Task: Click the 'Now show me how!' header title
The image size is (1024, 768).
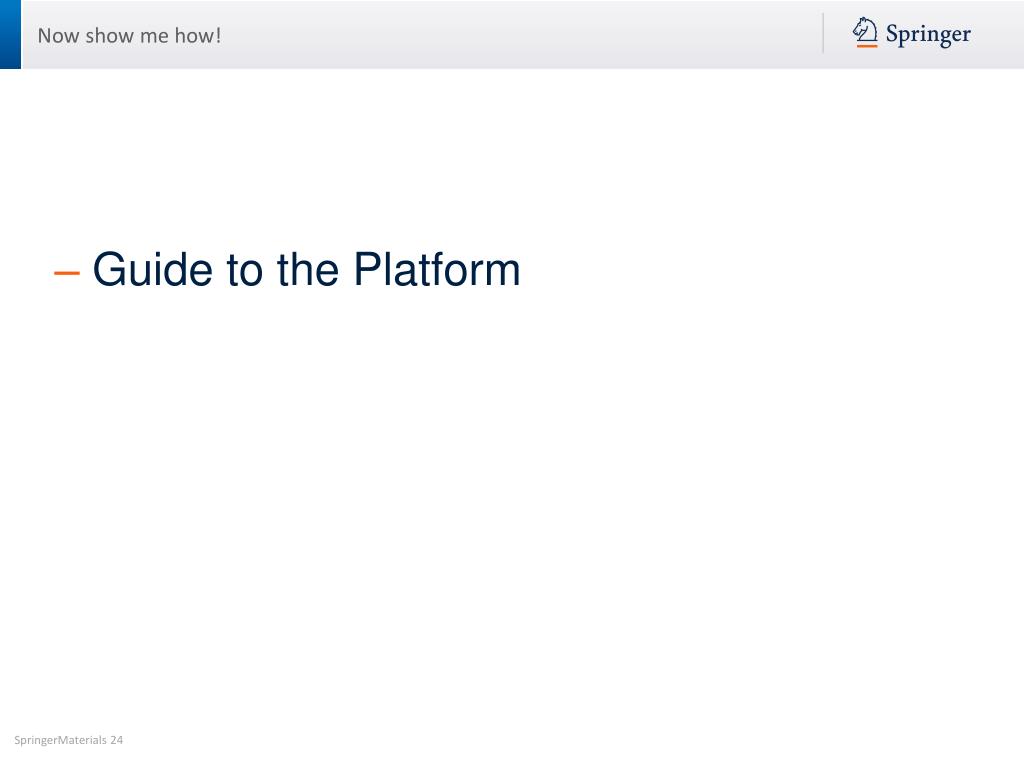Action: pos(129,35)
